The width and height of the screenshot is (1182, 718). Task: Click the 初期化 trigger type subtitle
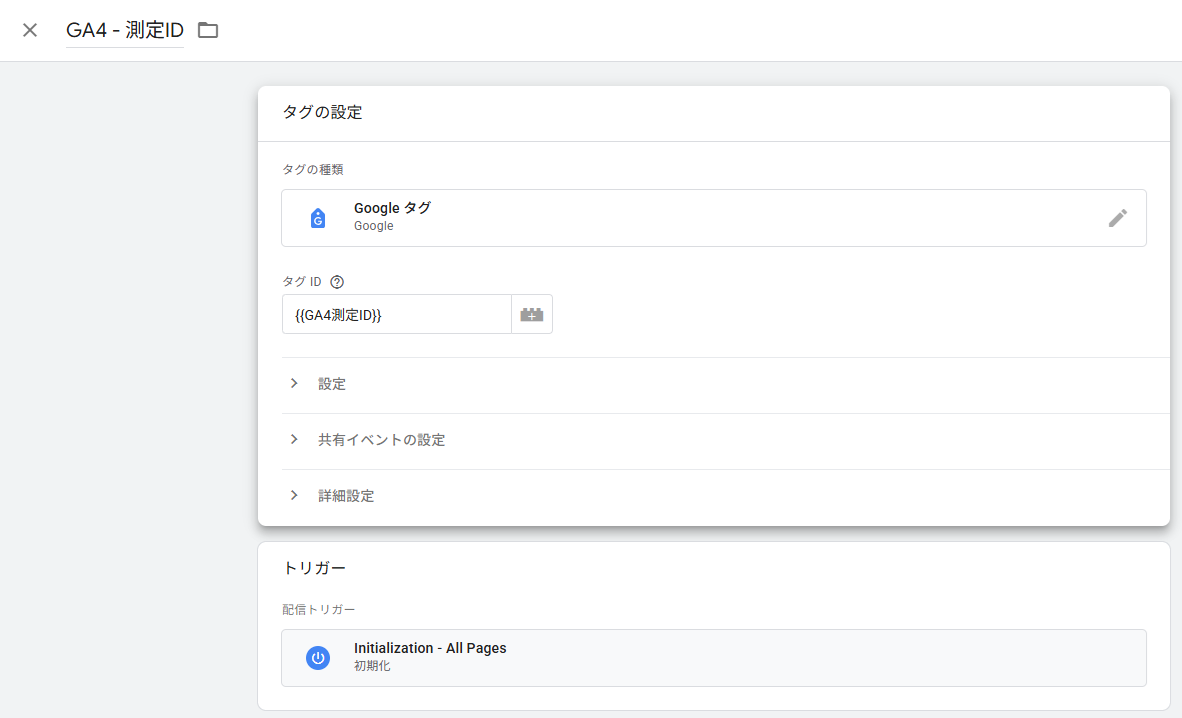[x=372, y=666]
